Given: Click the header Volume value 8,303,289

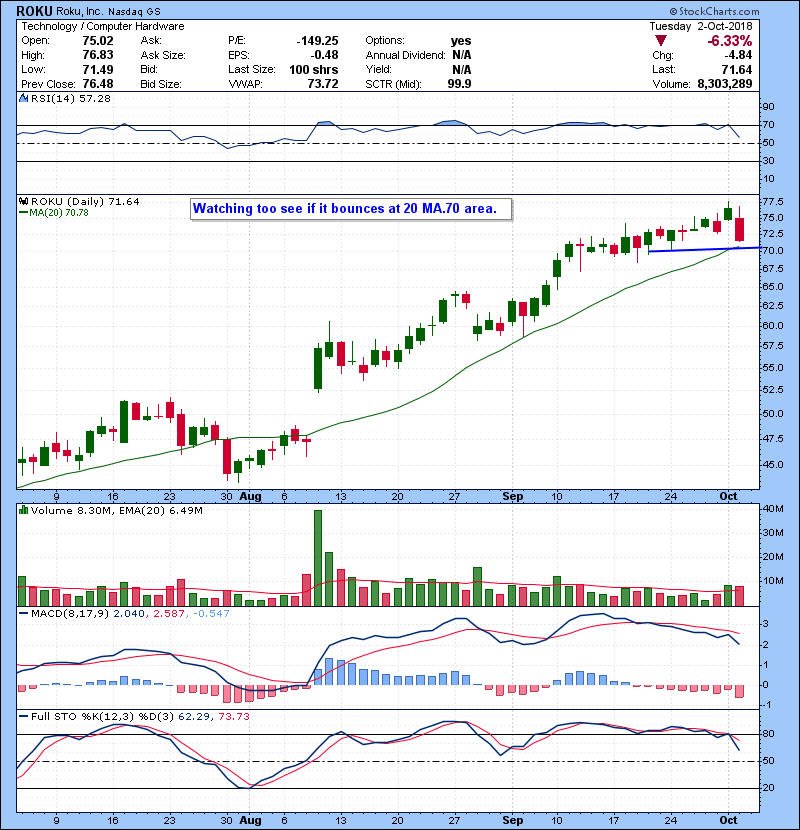Looking at the screenshot, I should click(x=725, y=84).
